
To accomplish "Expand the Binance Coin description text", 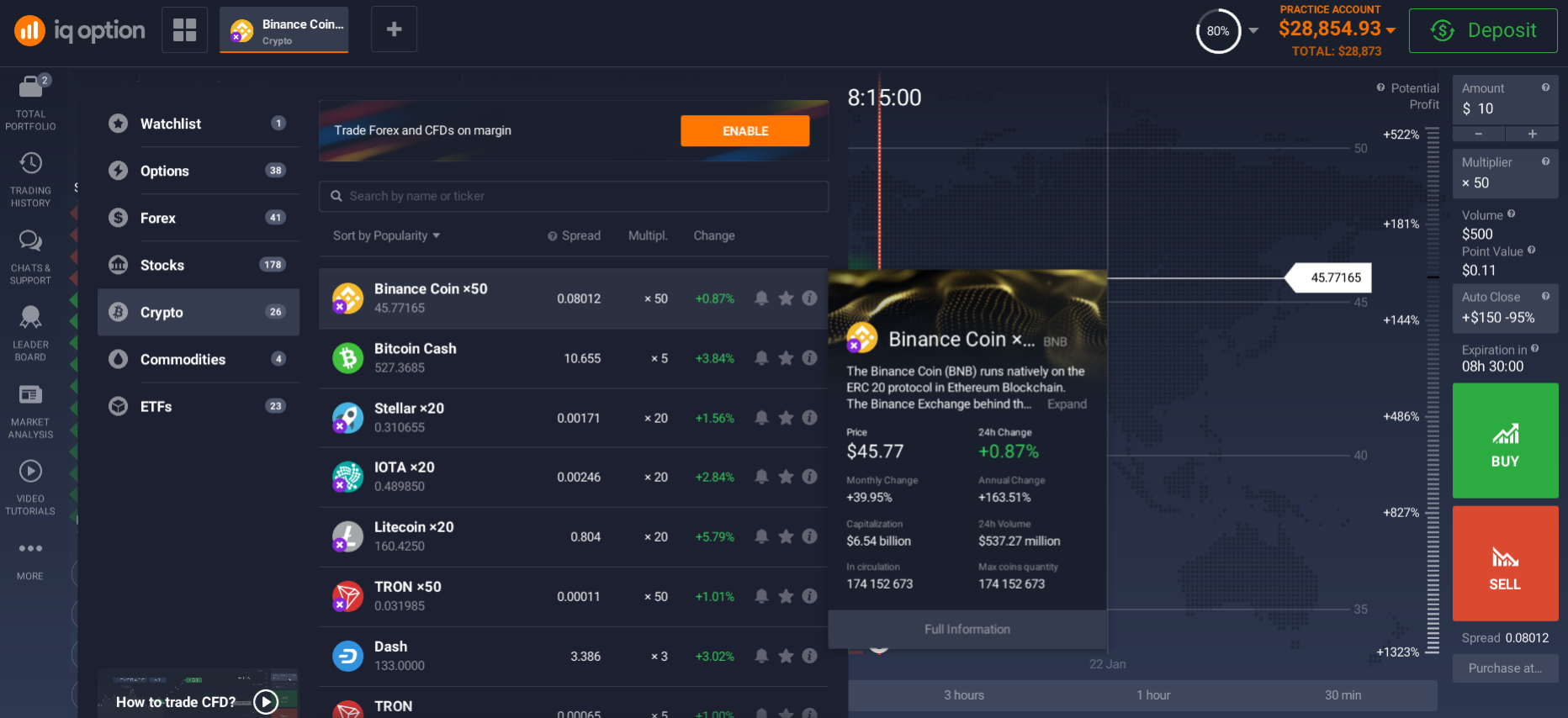I will (x=1067, y=404).
